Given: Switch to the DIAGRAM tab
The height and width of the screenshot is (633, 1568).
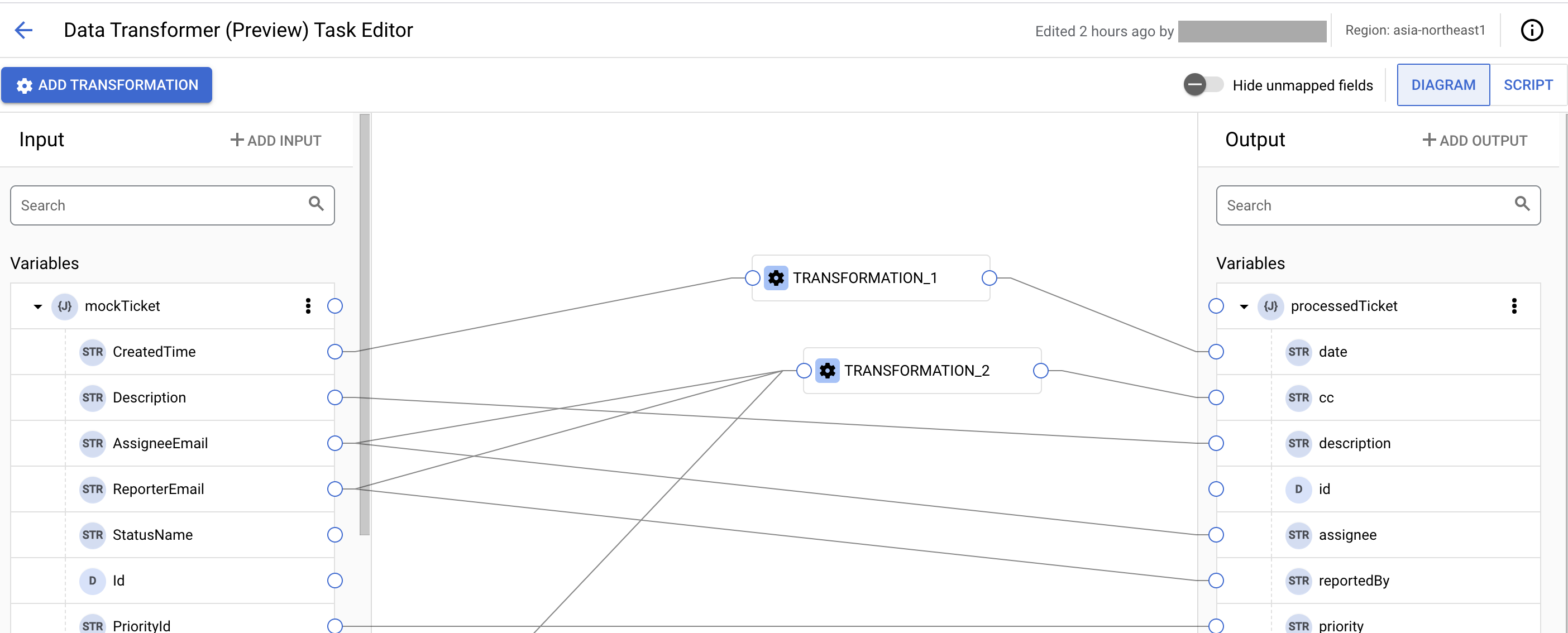Looking at the screenshot, I should [1443, 85].
